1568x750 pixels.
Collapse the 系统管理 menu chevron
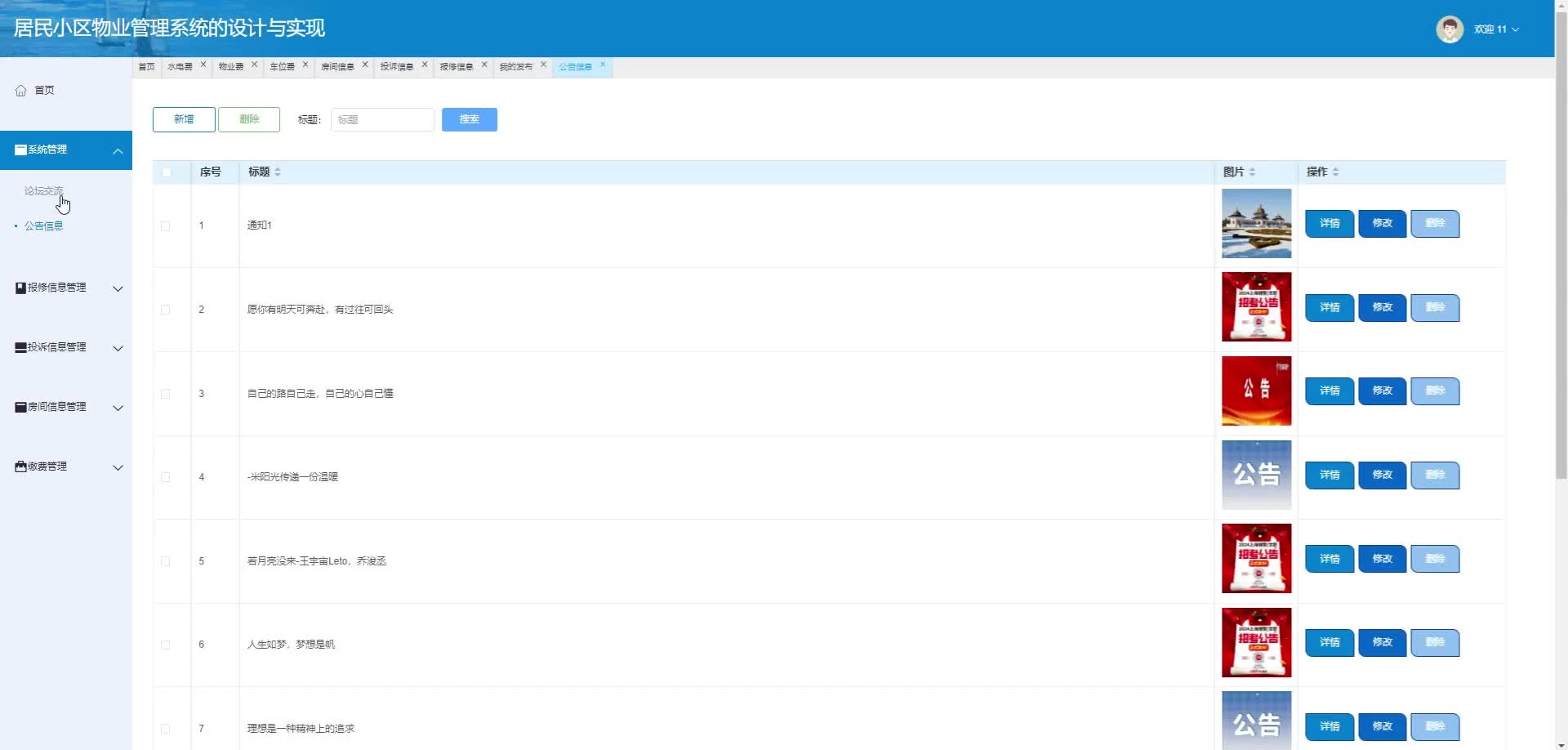click(x=118, y=151)
